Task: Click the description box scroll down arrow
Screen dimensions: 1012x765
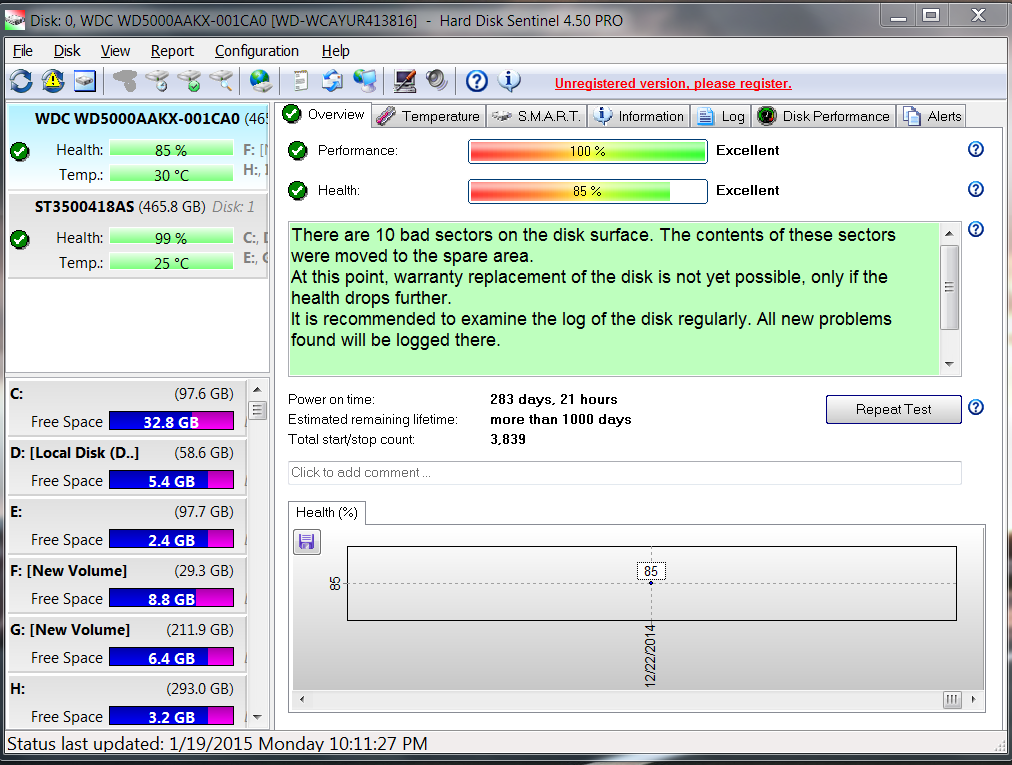Action: coord(949,364)
